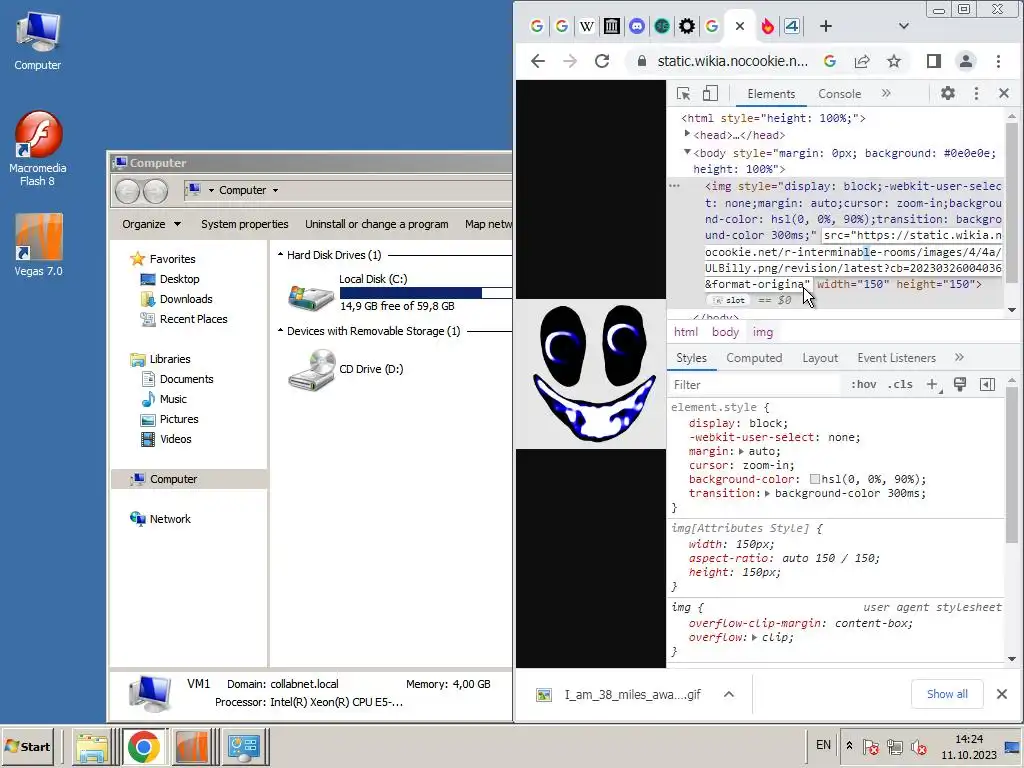Switch to the Discord tab
The width and height of the screenshot is (1024, 768).
click(x=637, y=26)
